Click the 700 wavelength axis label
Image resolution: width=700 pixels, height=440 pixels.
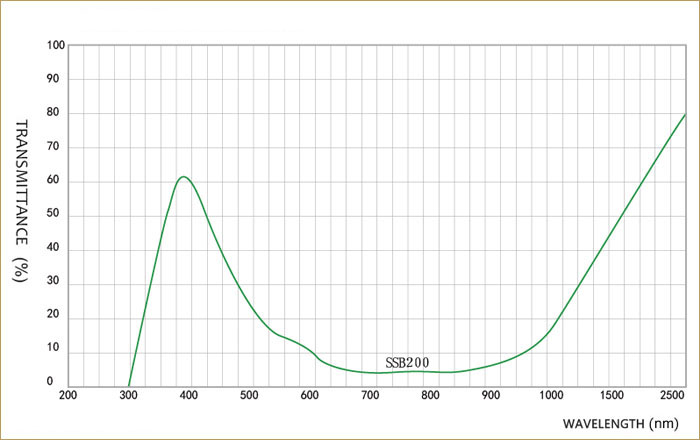click(x=370, y=395)
